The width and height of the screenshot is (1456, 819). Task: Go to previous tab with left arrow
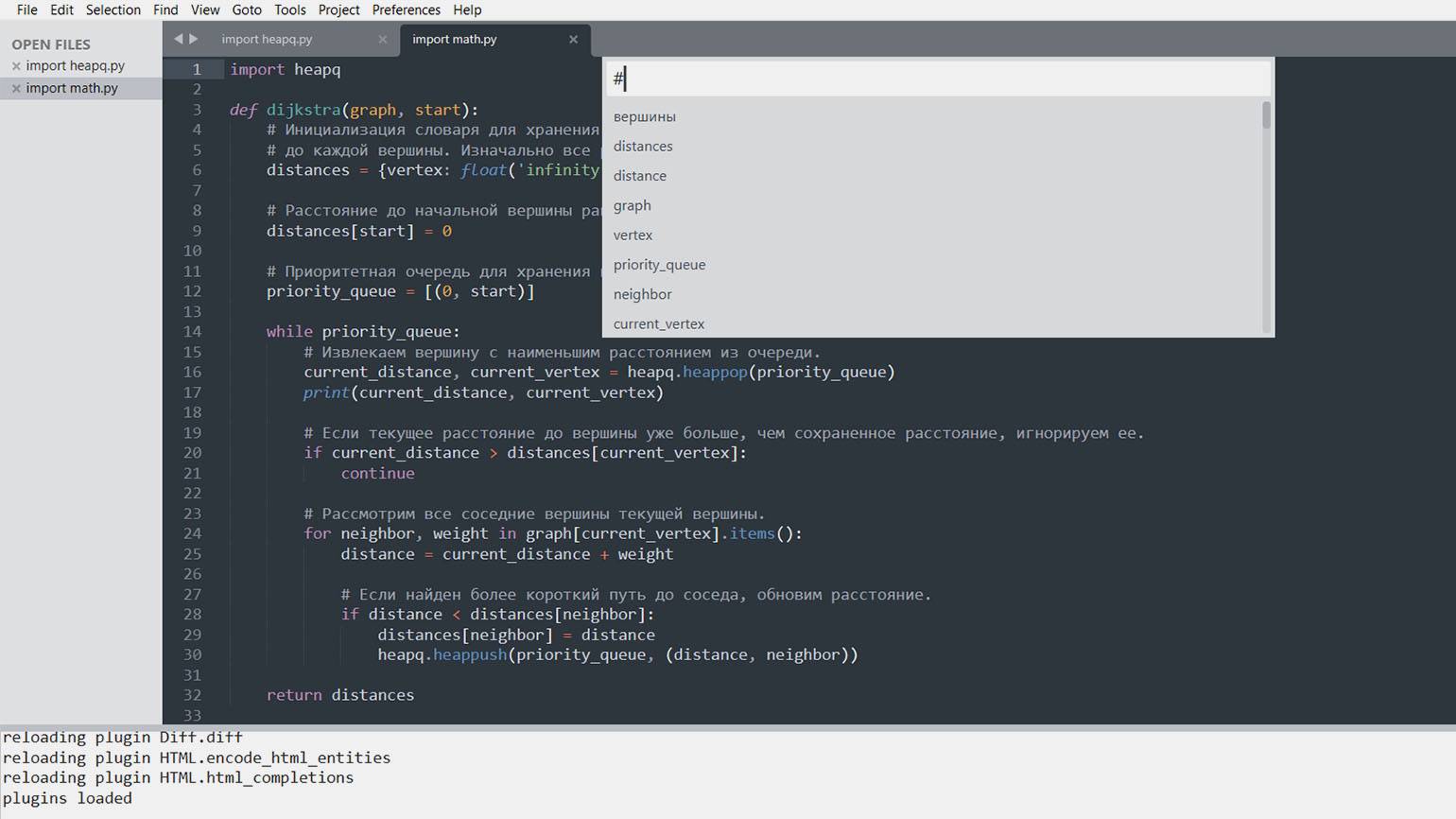178,39
